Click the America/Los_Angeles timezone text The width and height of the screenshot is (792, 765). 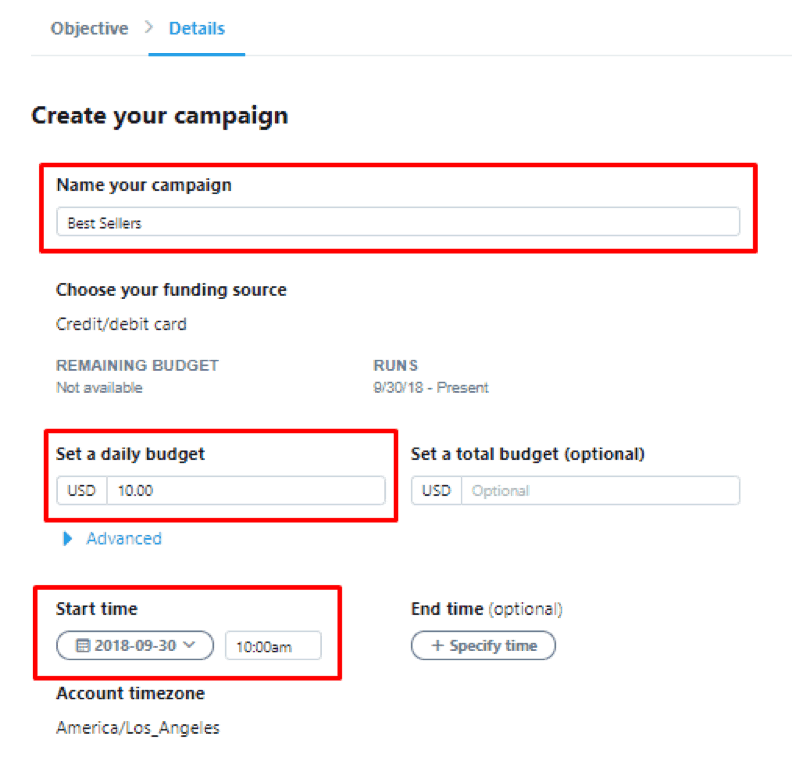pyautogui.click(x=138, y=728)
